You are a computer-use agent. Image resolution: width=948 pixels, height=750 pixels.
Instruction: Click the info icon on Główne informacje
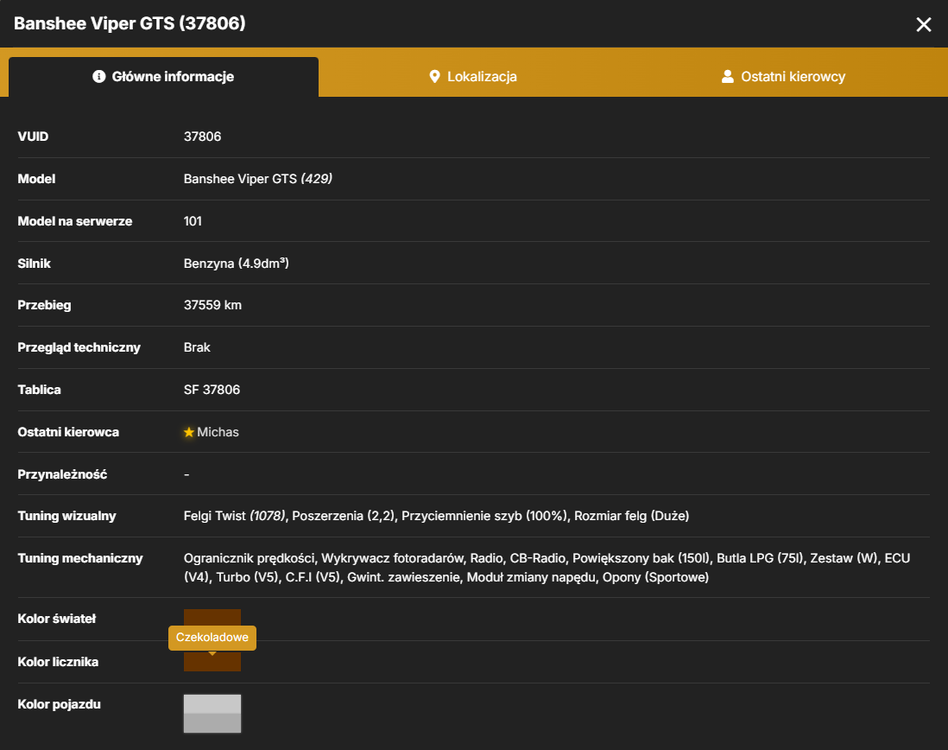[99, 76]
